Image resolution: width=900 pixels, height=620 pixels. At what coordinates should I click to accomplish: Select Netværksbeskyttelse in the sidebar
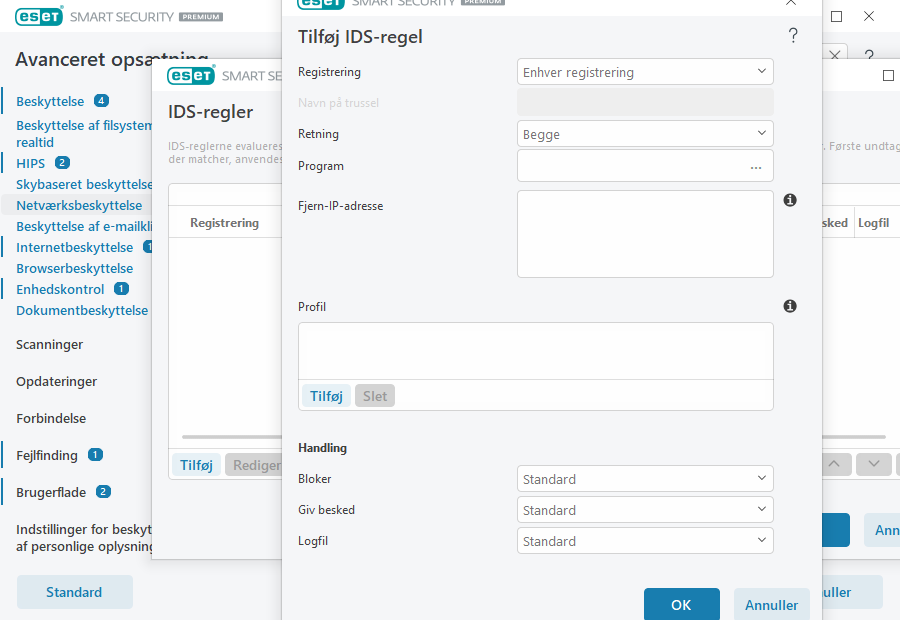[79, 205]
